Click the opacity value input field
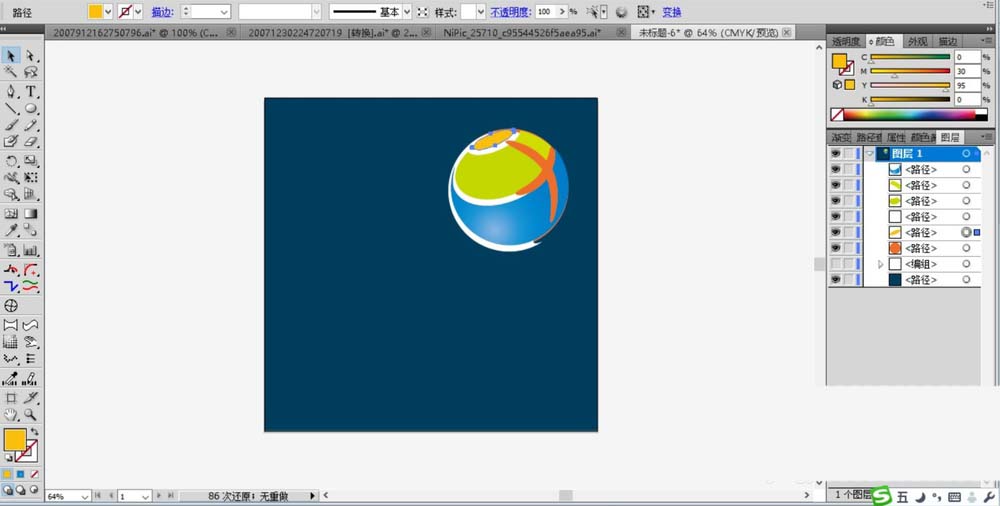 click(545, 11)
